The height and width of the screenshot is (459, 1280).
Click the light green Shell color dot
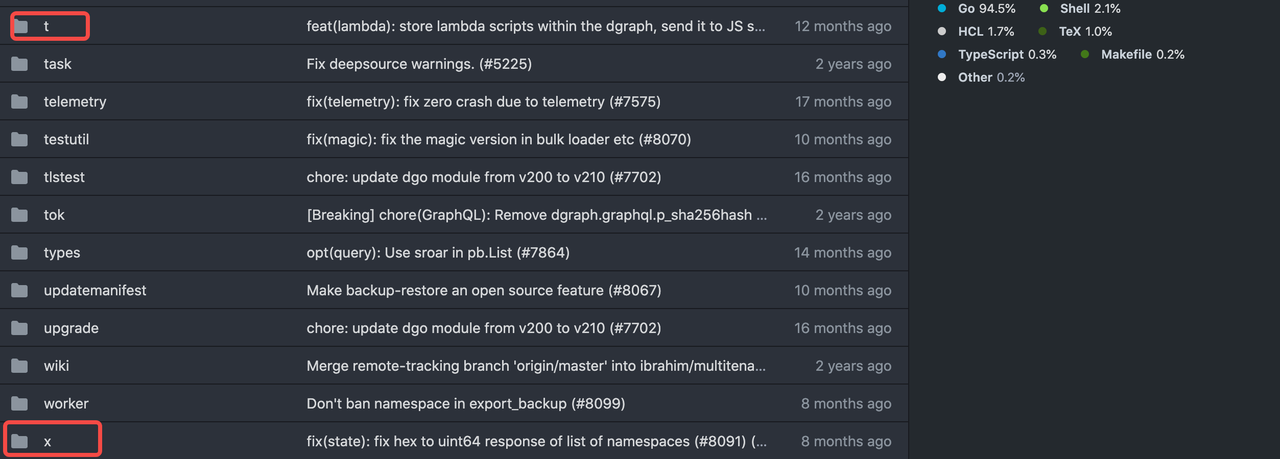click(x=1044, y=8)
